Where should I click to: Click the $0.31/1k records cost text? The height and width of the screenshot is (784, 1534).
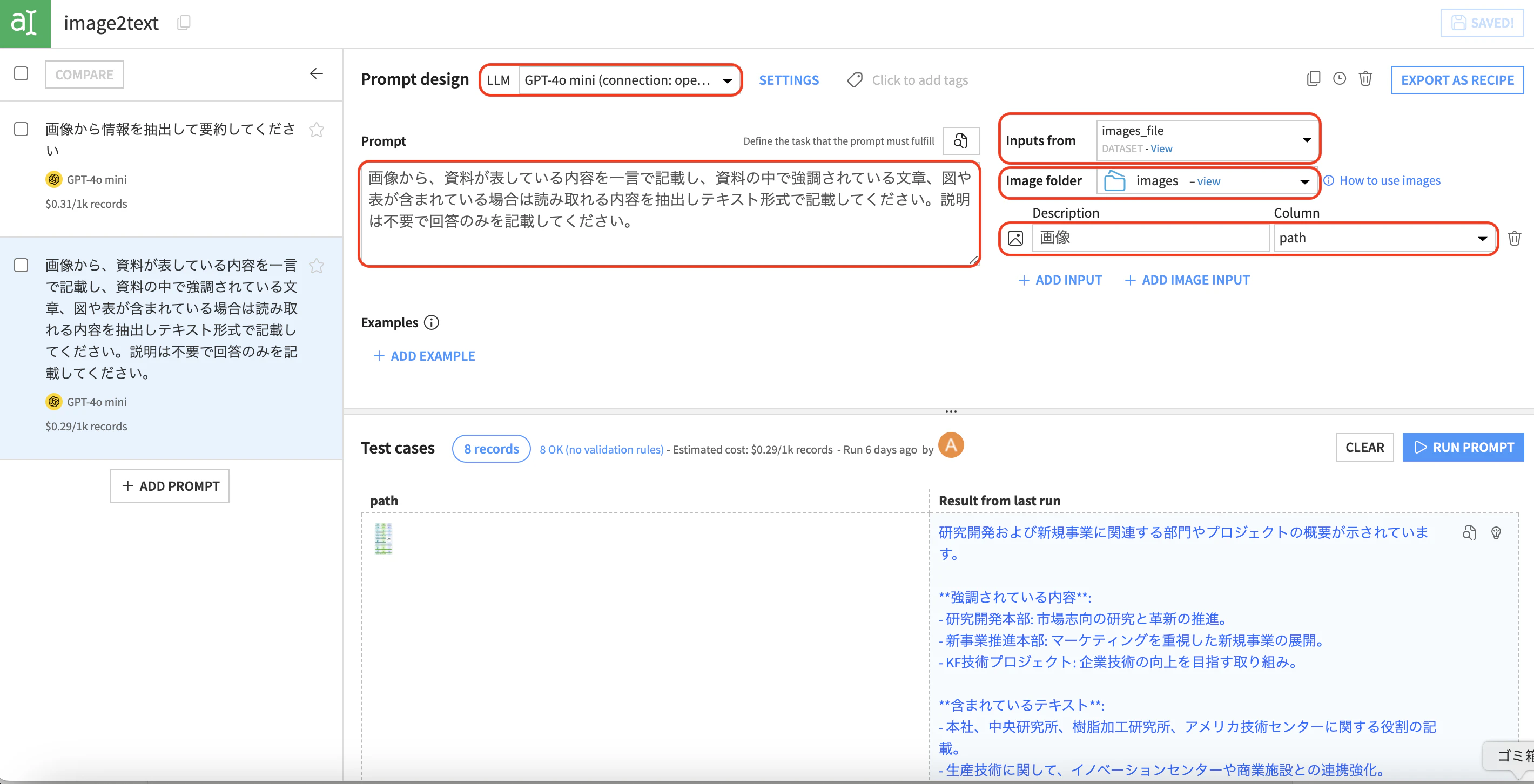coord(86,204)
